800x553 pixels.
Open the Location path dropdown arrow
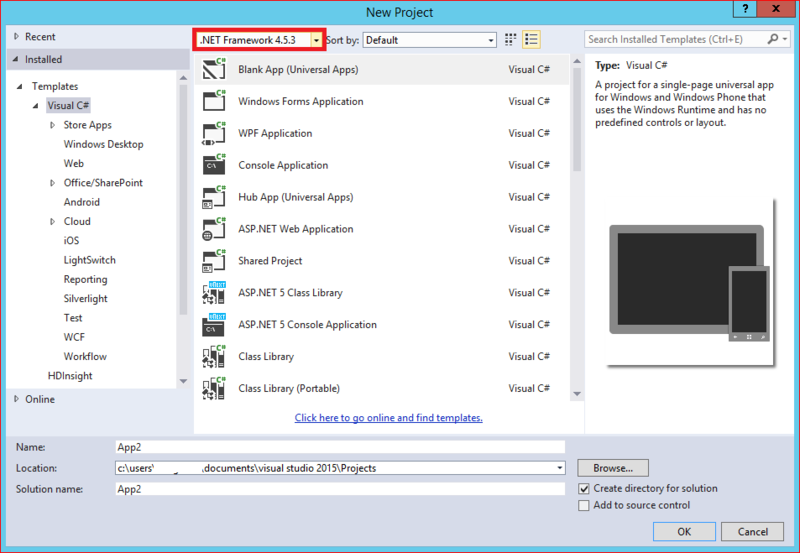click(x=560, y=468)
